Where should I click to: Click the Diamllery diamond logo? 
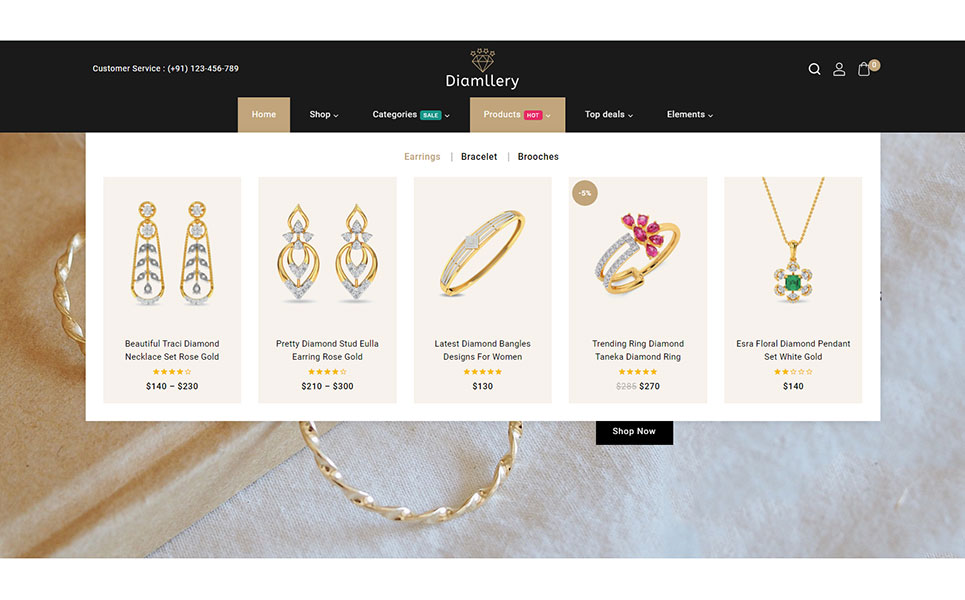(482, 68)
